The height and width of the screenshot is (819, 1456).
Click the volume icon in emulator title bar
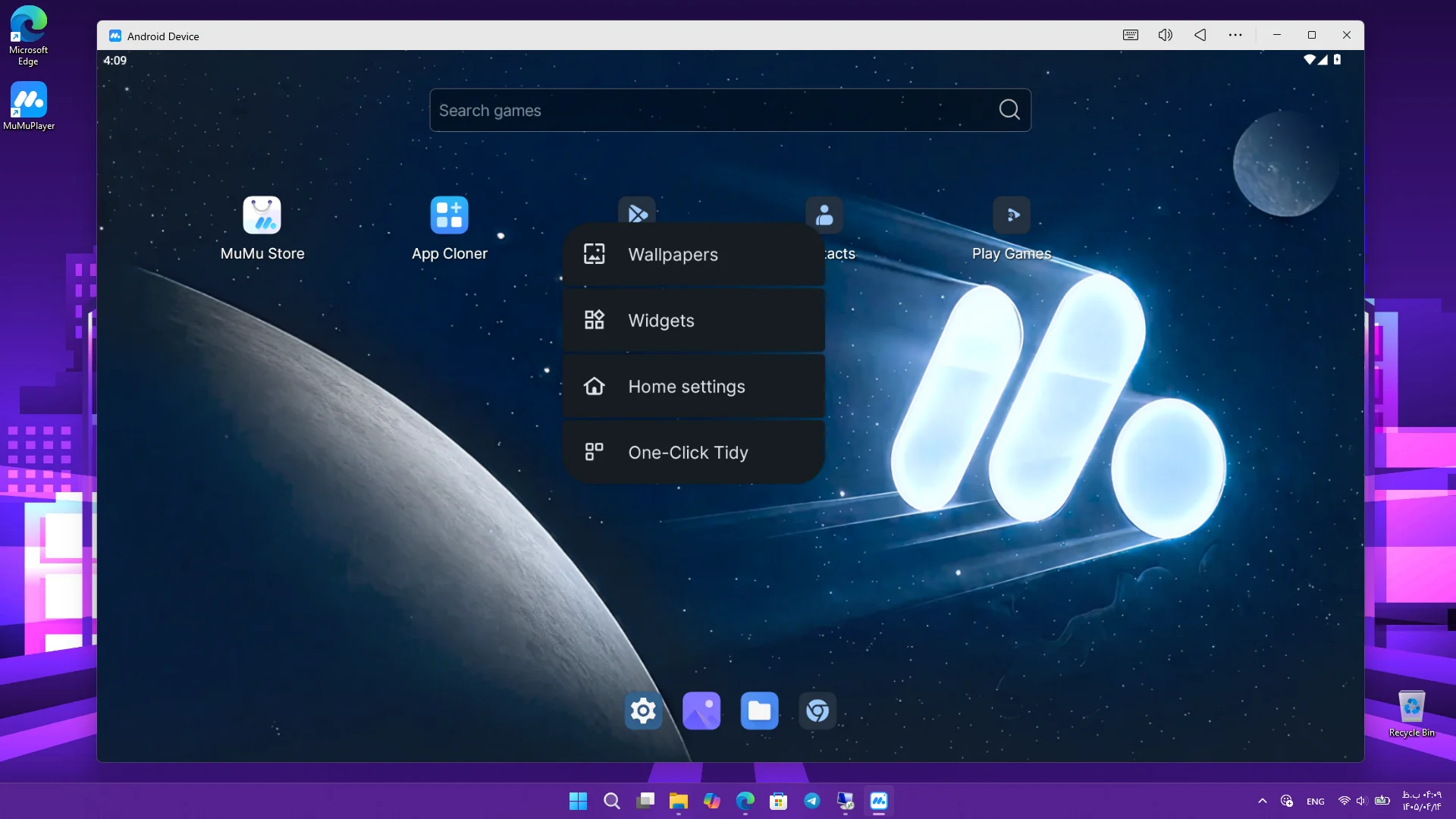point(1166,35)
